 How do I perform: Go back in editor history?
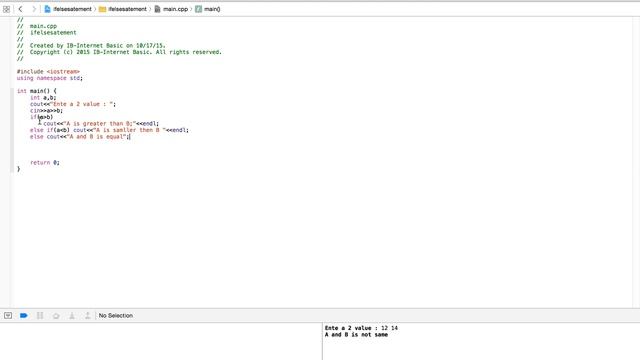20,9
